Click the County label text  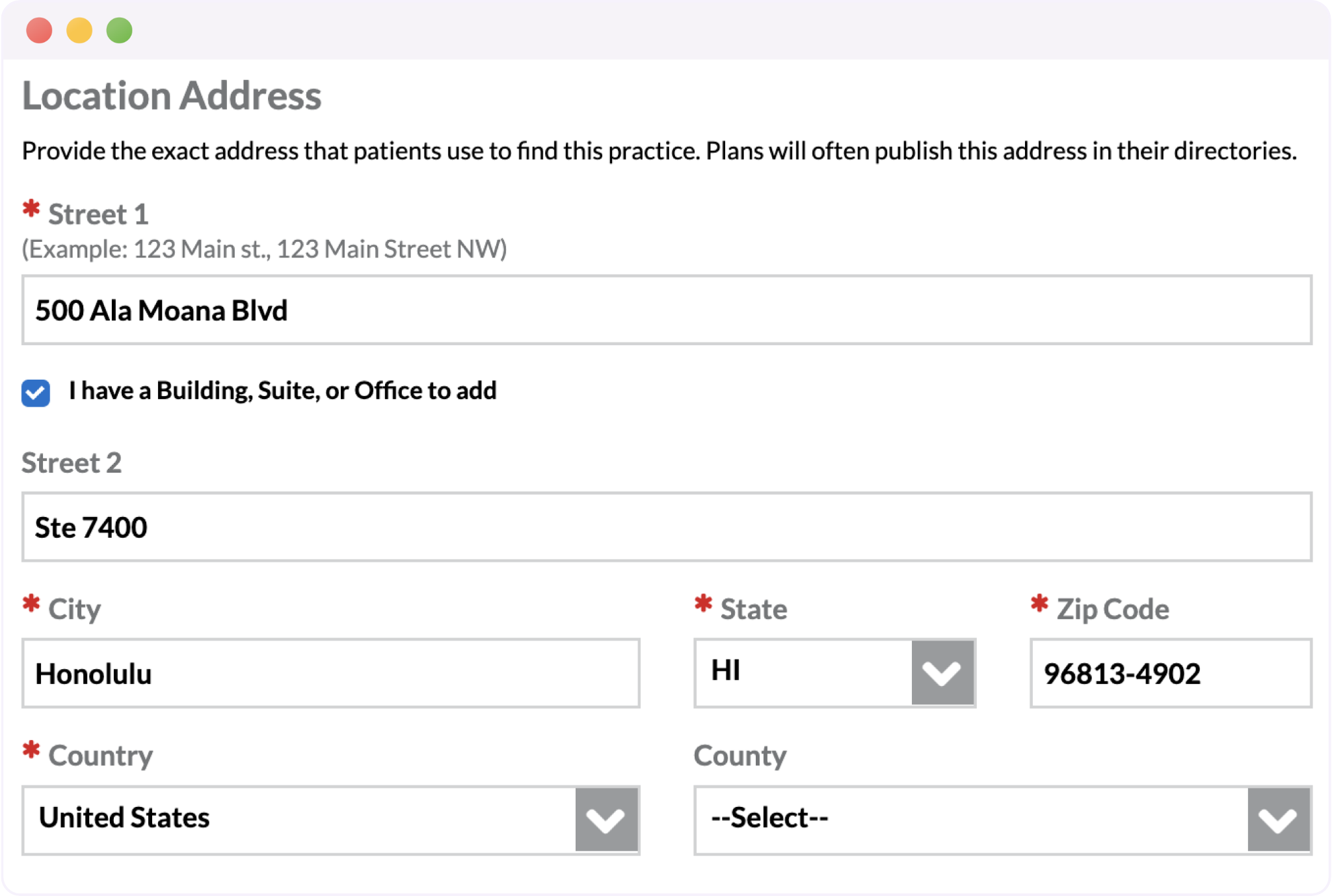(x=740, y=756)
